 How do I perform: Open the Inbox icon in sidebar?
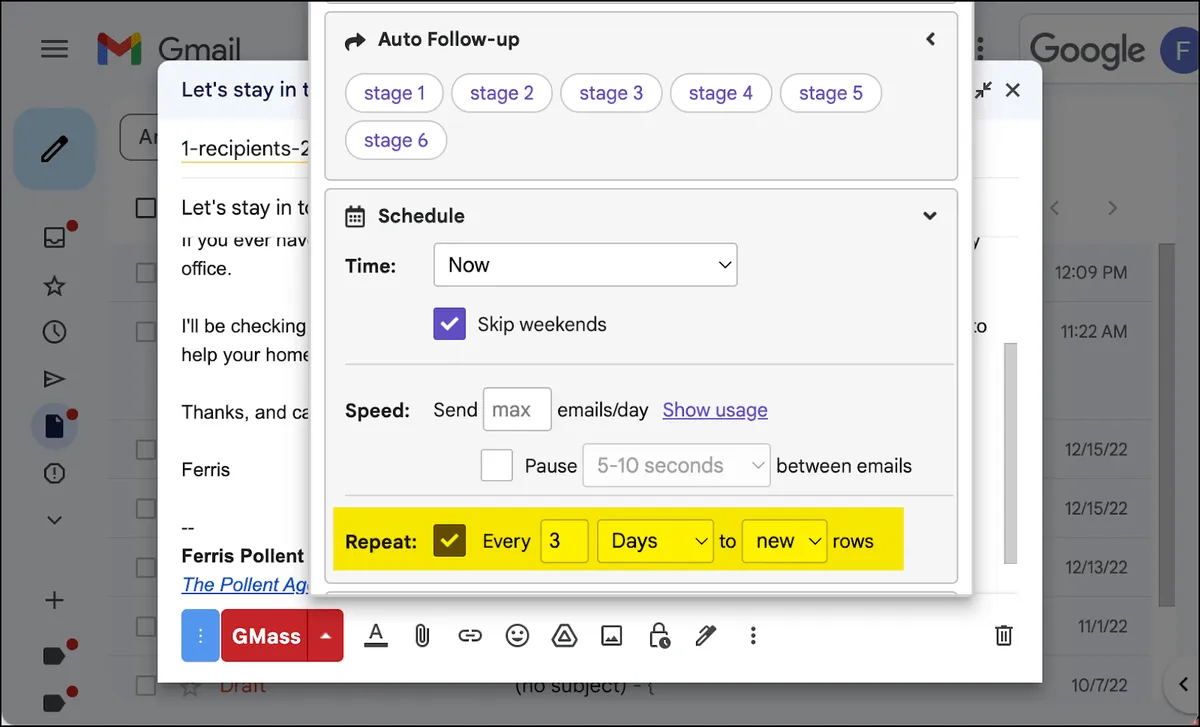(x=54, y=237)
